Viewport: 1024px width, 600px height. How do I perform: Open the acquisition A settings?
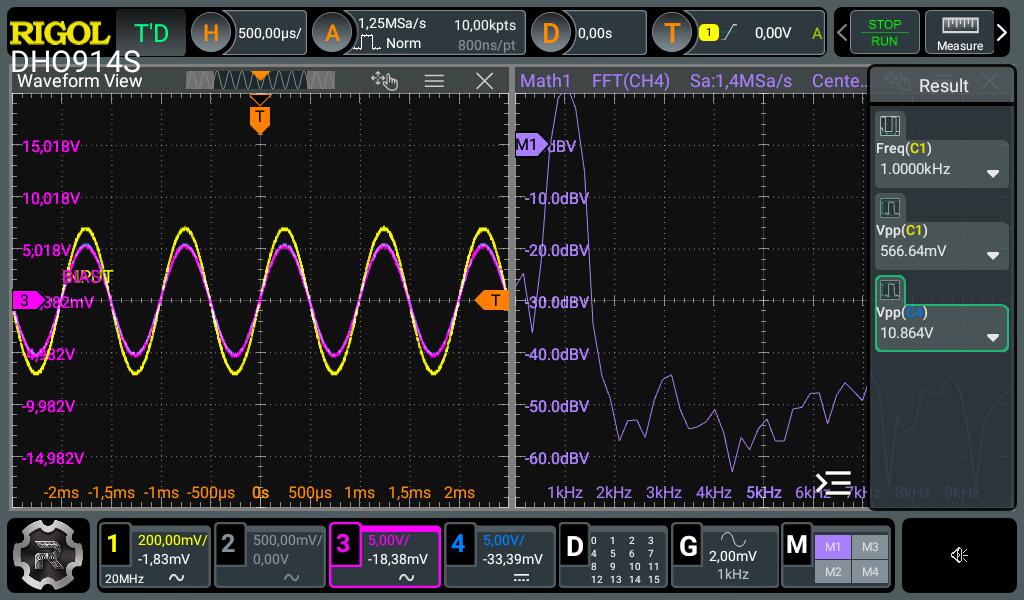click(x=332, y=32)
